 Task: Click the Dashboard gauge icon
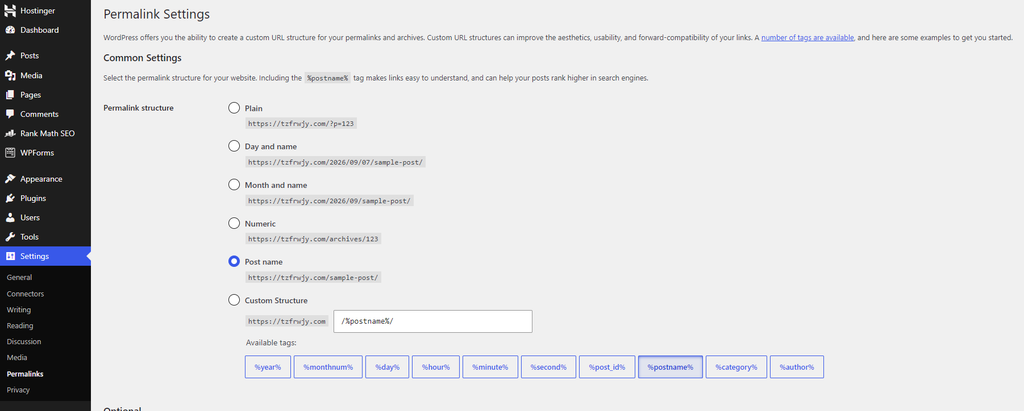click(10, 30)
